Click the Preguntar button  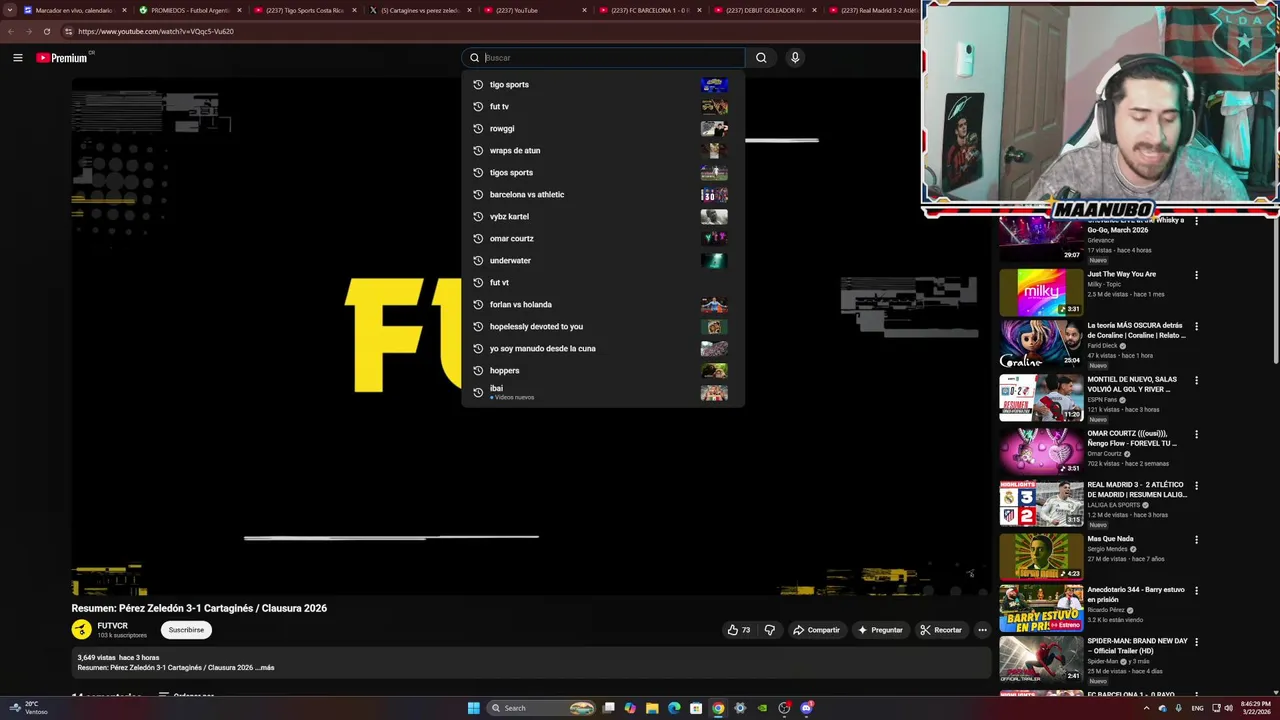click(x=880, y=630)
